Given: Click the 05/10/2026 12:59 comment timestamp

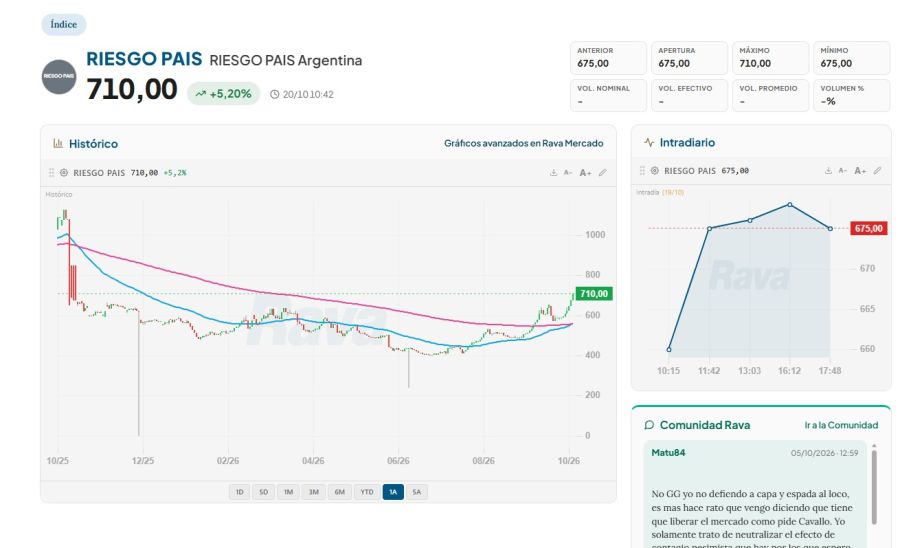Looking at the screenshot, I should click(x=824, y=453).
